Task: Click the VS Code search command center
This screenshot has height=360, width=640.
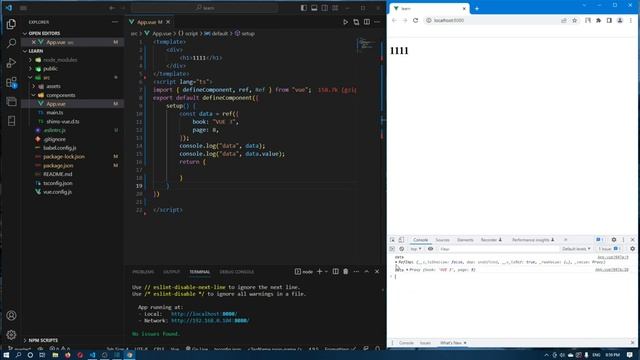Action: tap(204, 8)
